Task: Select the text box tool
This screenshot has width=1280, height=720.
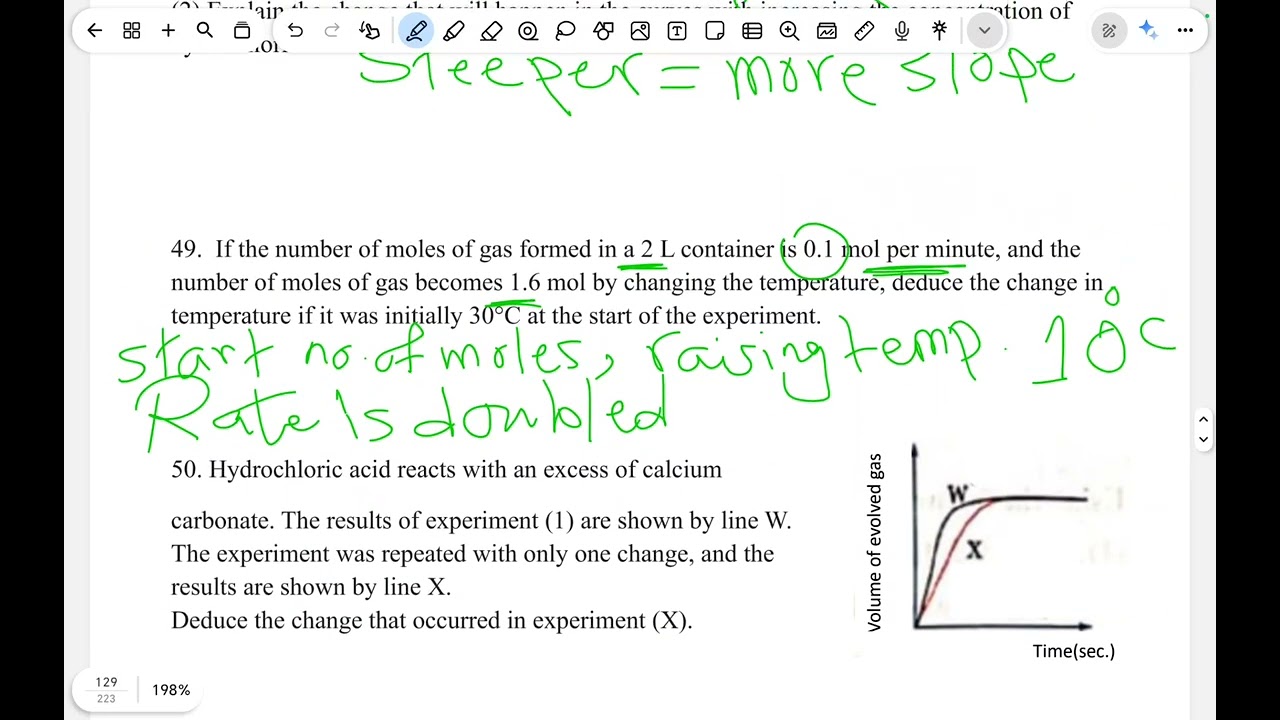Action: (x=677, y=31)
